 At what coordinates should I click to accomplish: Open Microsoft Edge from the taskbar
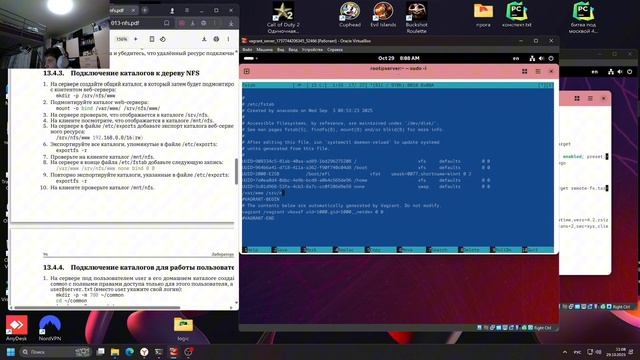coord(130,352)
